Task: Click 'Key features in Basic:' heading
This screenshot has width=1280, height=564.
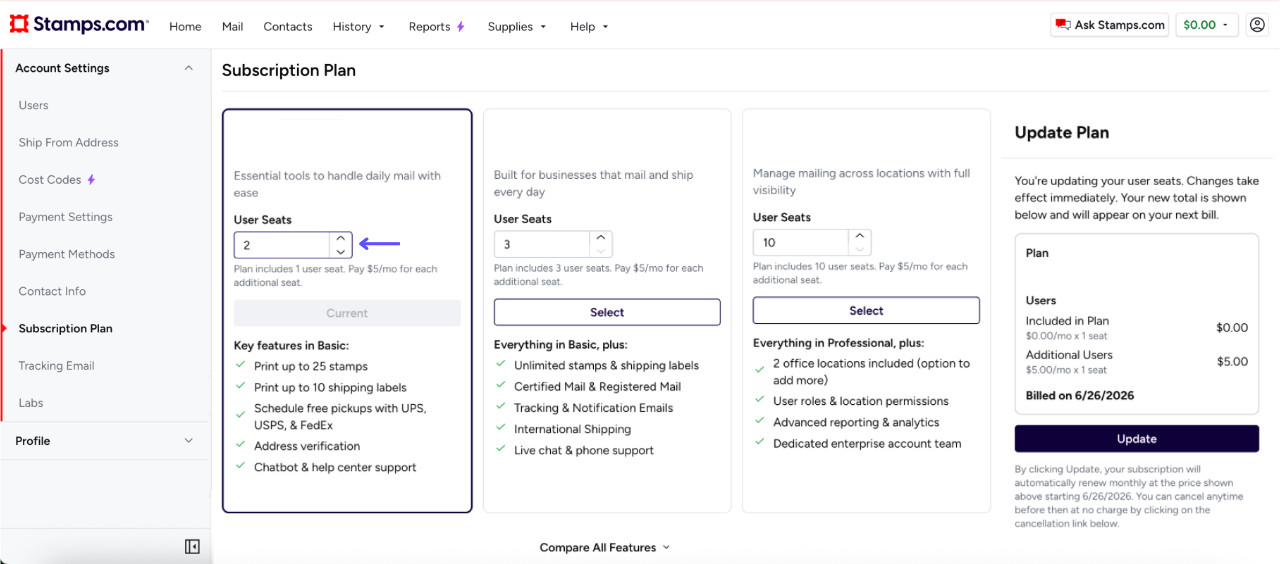Action: 291,345
